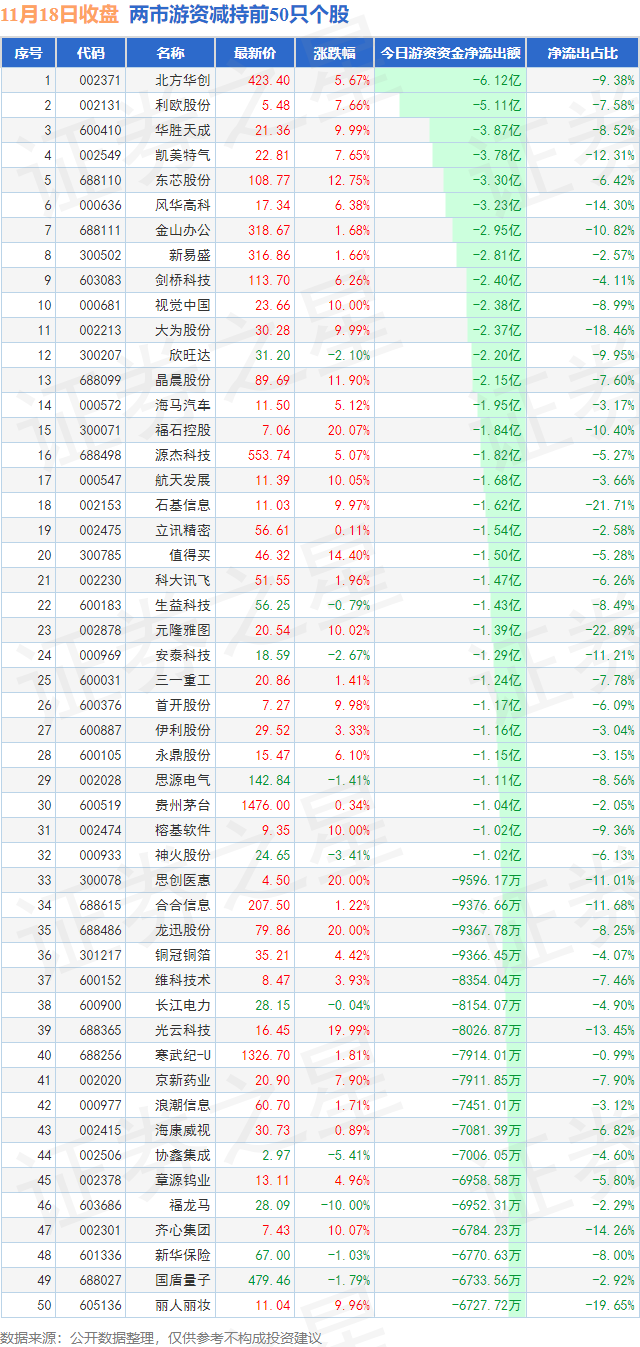640x1347 pixels.
Task: Open stock name 北方华创
Action: click(x=183, y=80)
